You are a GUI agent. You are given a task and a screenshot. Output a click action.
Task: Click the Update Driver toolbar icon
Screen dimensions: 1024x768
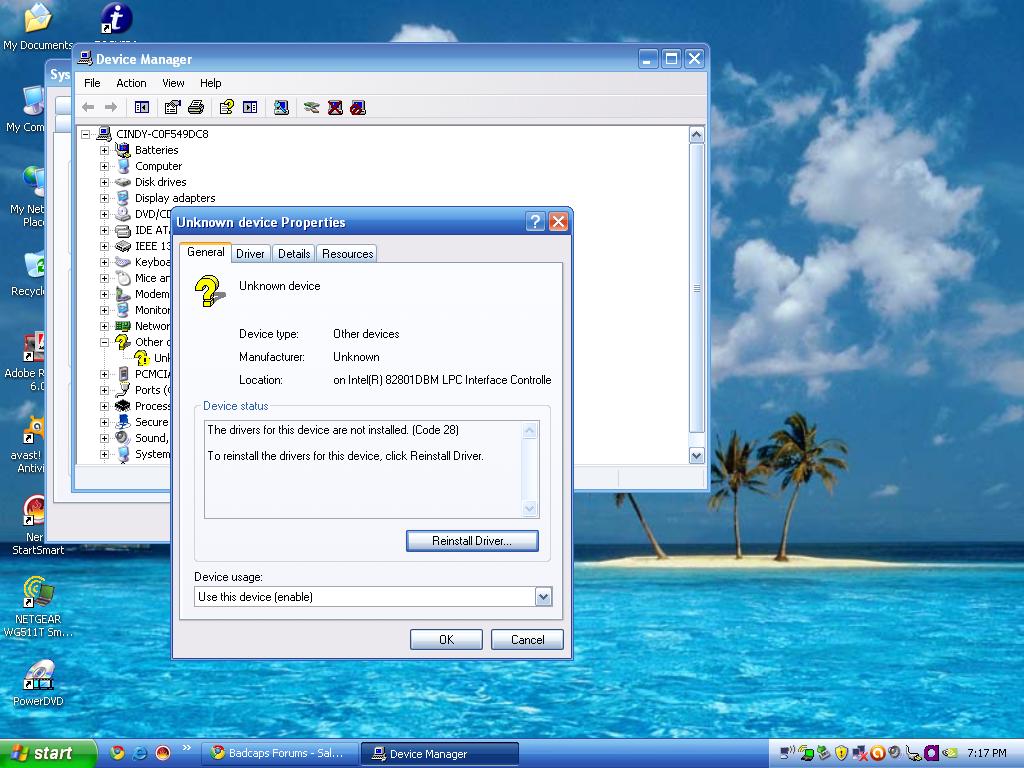[x=312, y=107]
